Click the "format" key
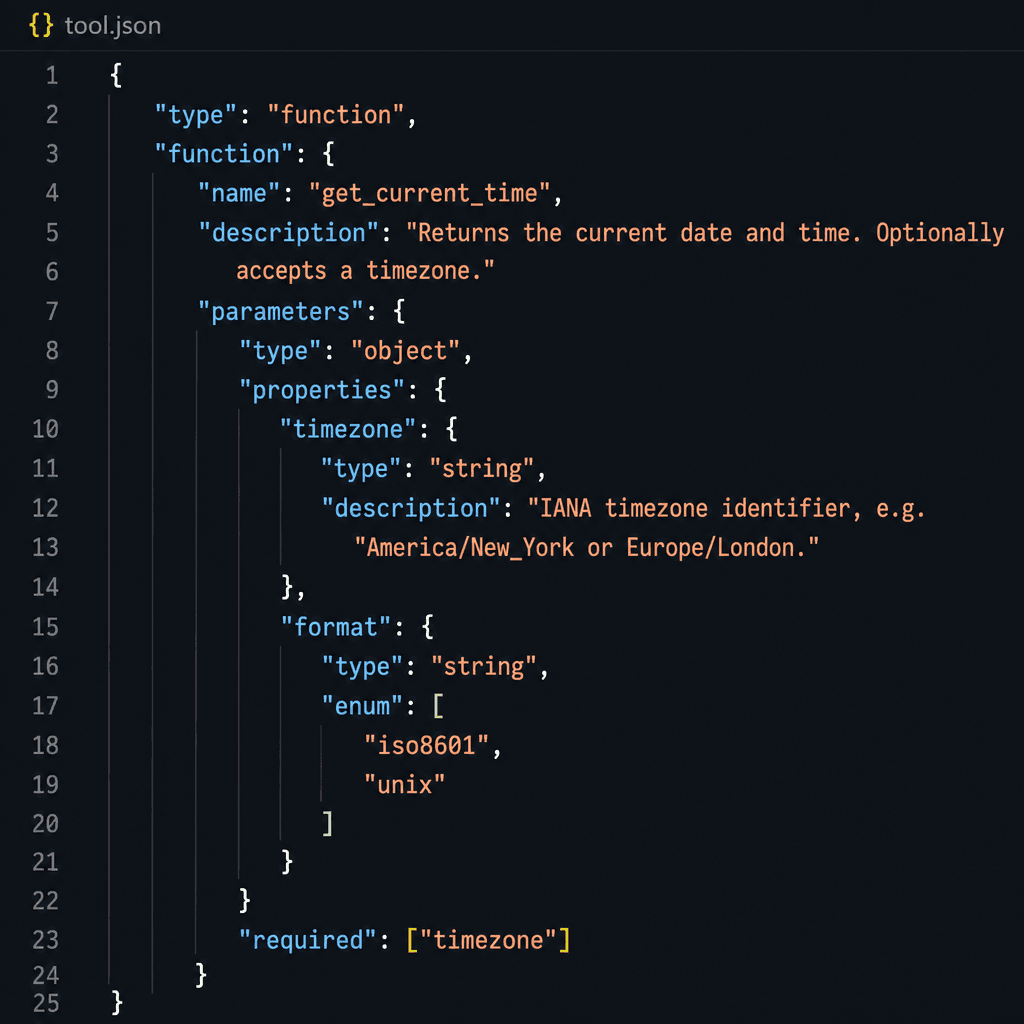 [336, 628]
